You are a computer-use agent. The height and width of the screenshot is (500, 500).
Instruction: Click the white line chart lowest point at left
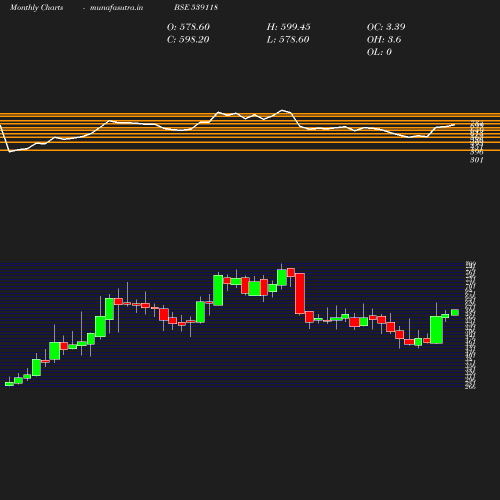pos(9,152)
